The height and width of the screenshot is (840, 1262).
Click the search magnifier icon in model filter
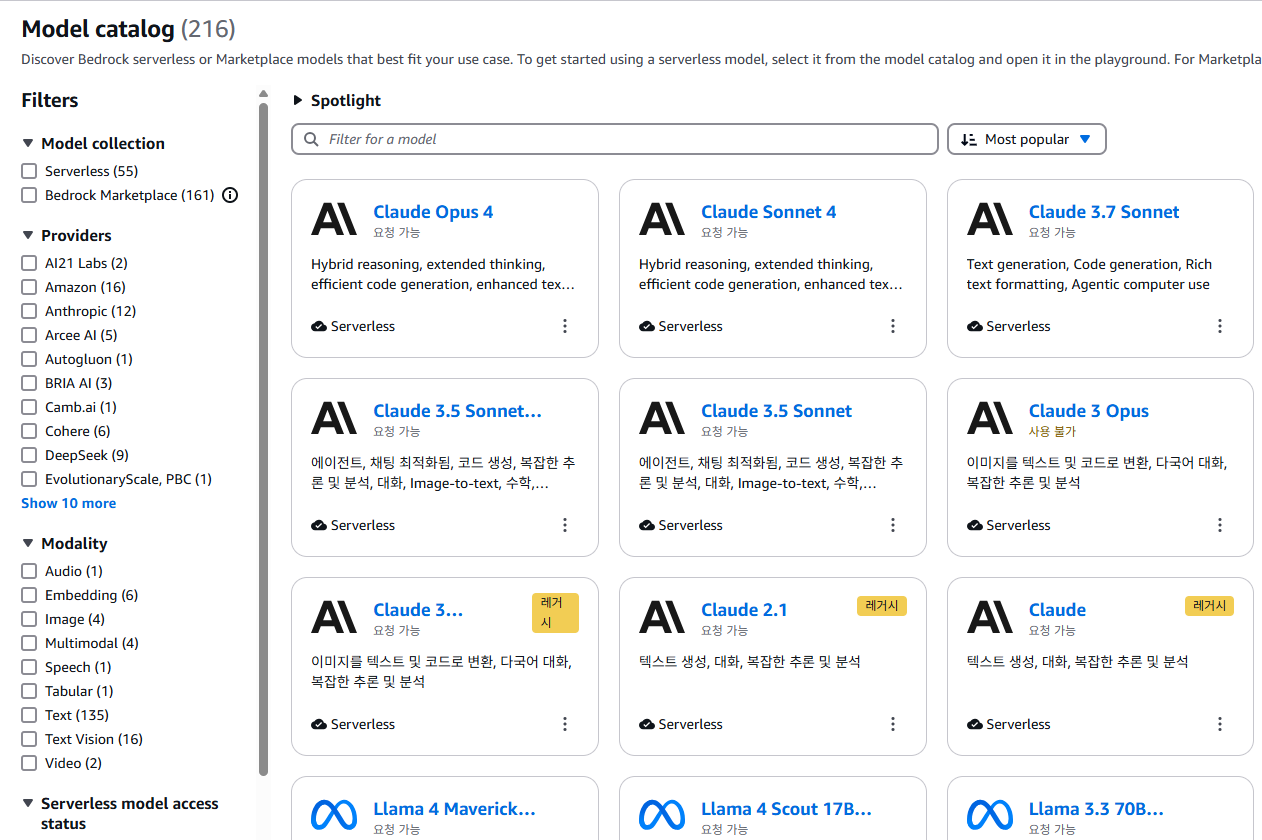311,139
